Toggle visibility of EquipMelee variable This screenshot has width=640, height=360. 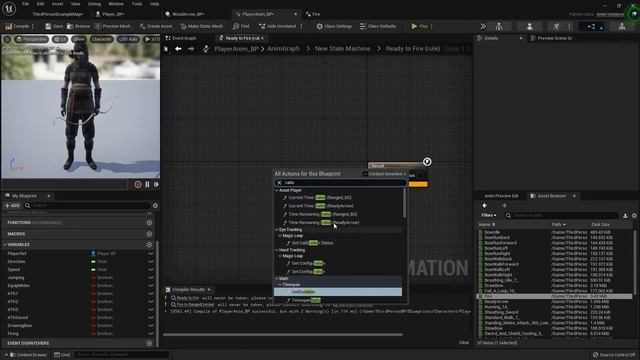(151, 286)
